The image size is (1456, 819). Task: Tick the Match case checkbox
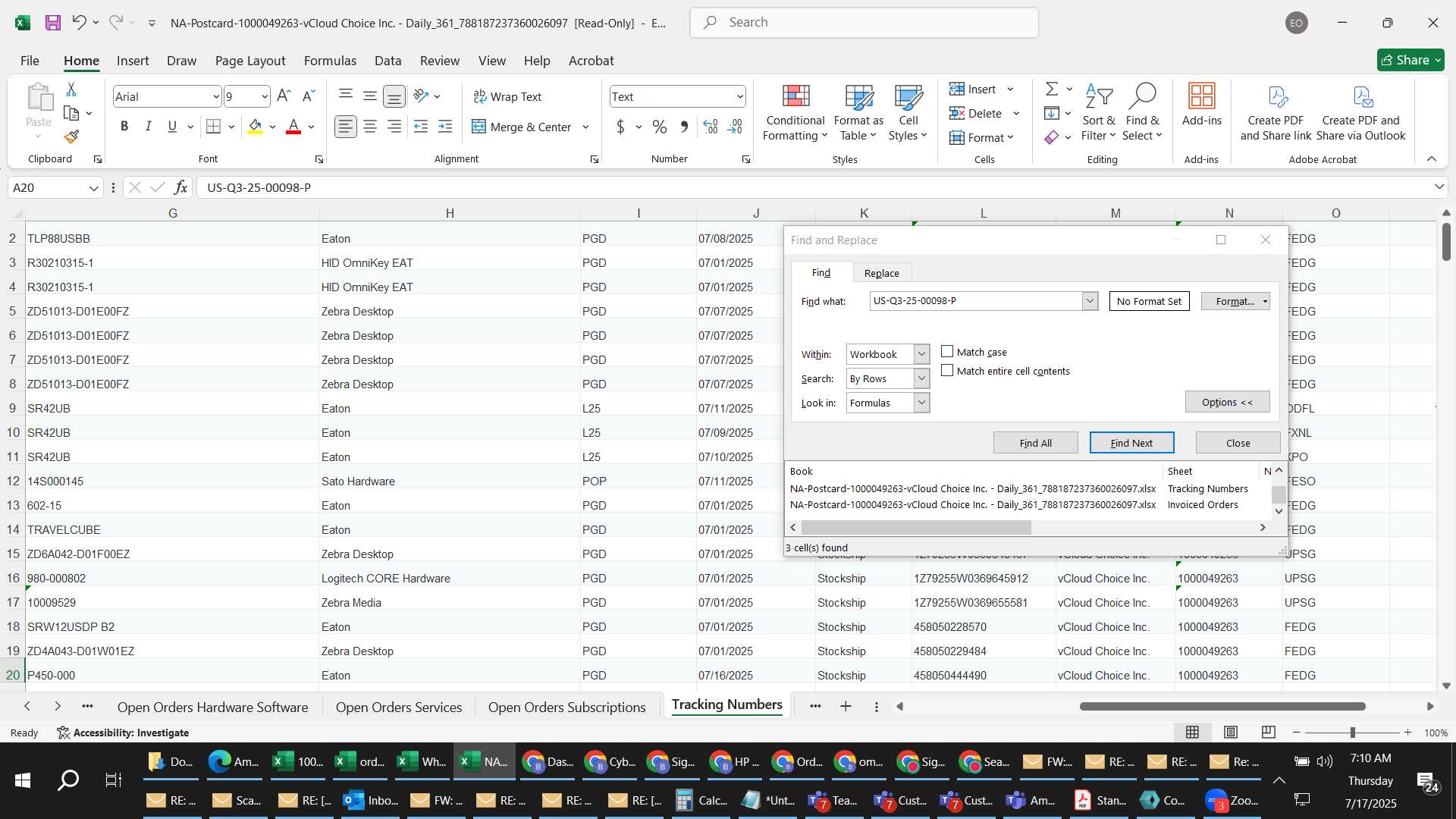click(x=947, y=351)
